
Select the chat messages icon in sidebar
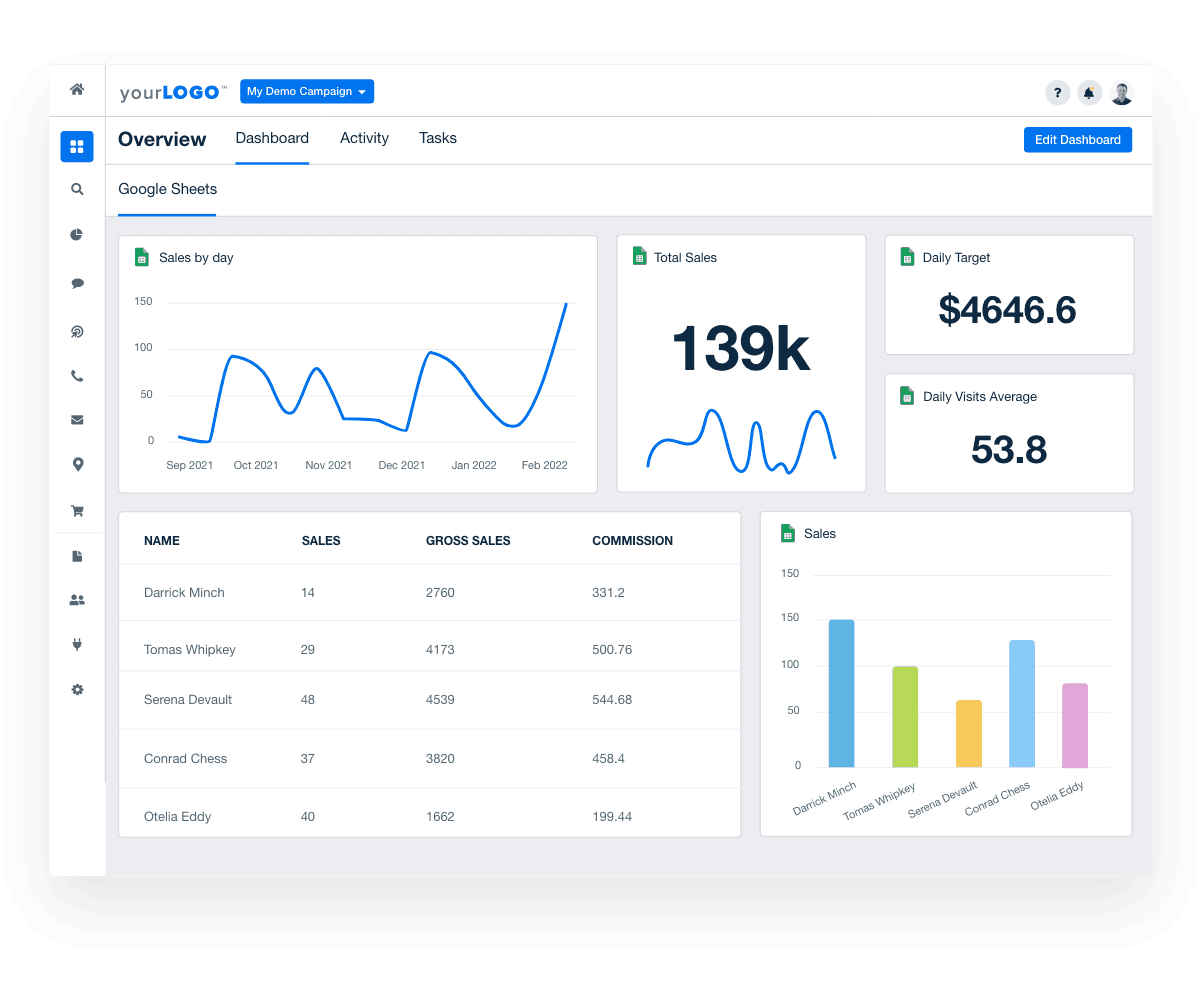77,283
